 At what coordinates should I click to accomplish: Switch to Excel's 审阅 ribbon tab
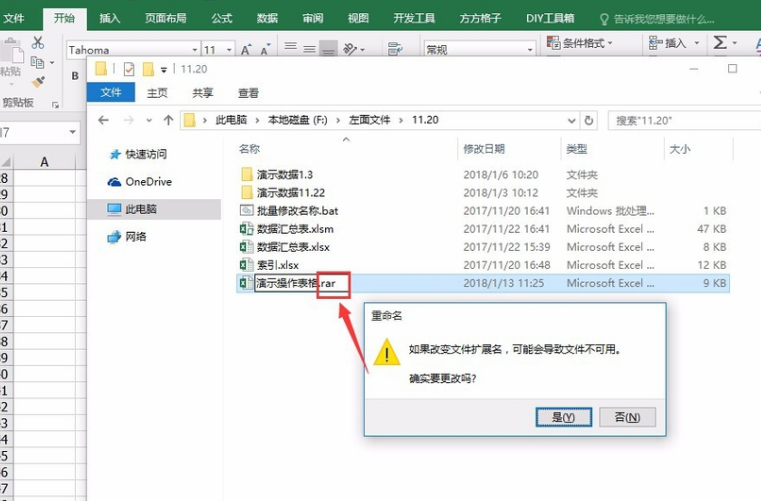pos(313,18)
